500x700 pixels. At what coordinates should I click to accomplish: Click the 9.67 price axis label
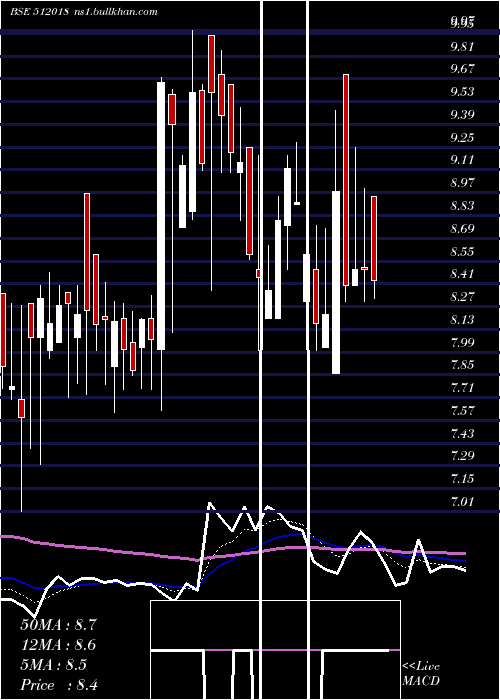(x=462, y=69)
